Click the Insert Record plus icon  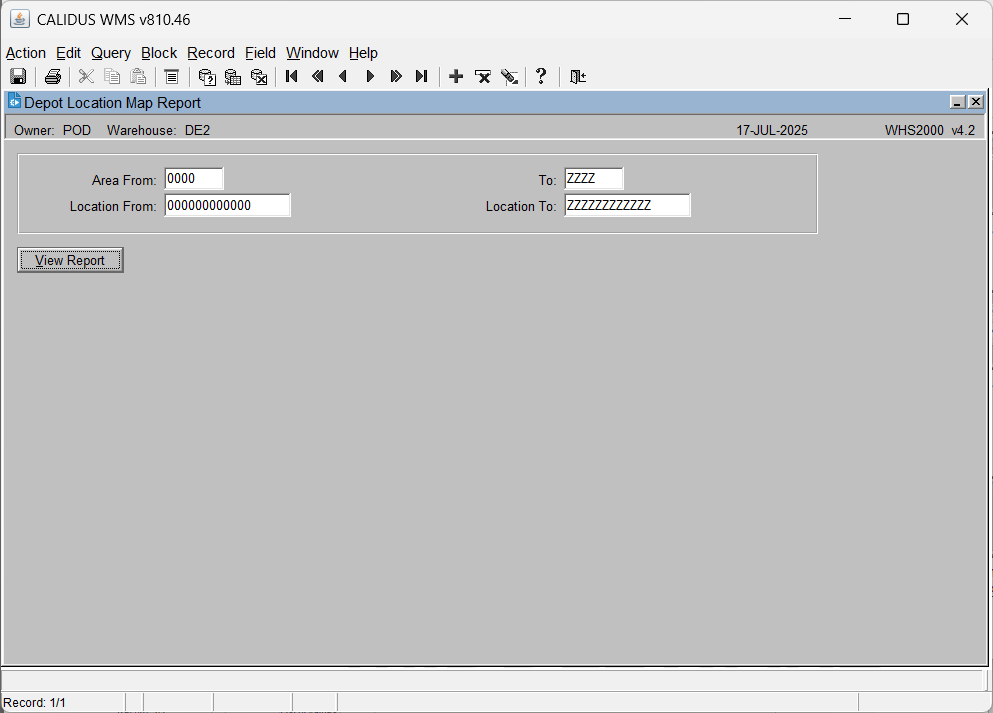(456, 77)
